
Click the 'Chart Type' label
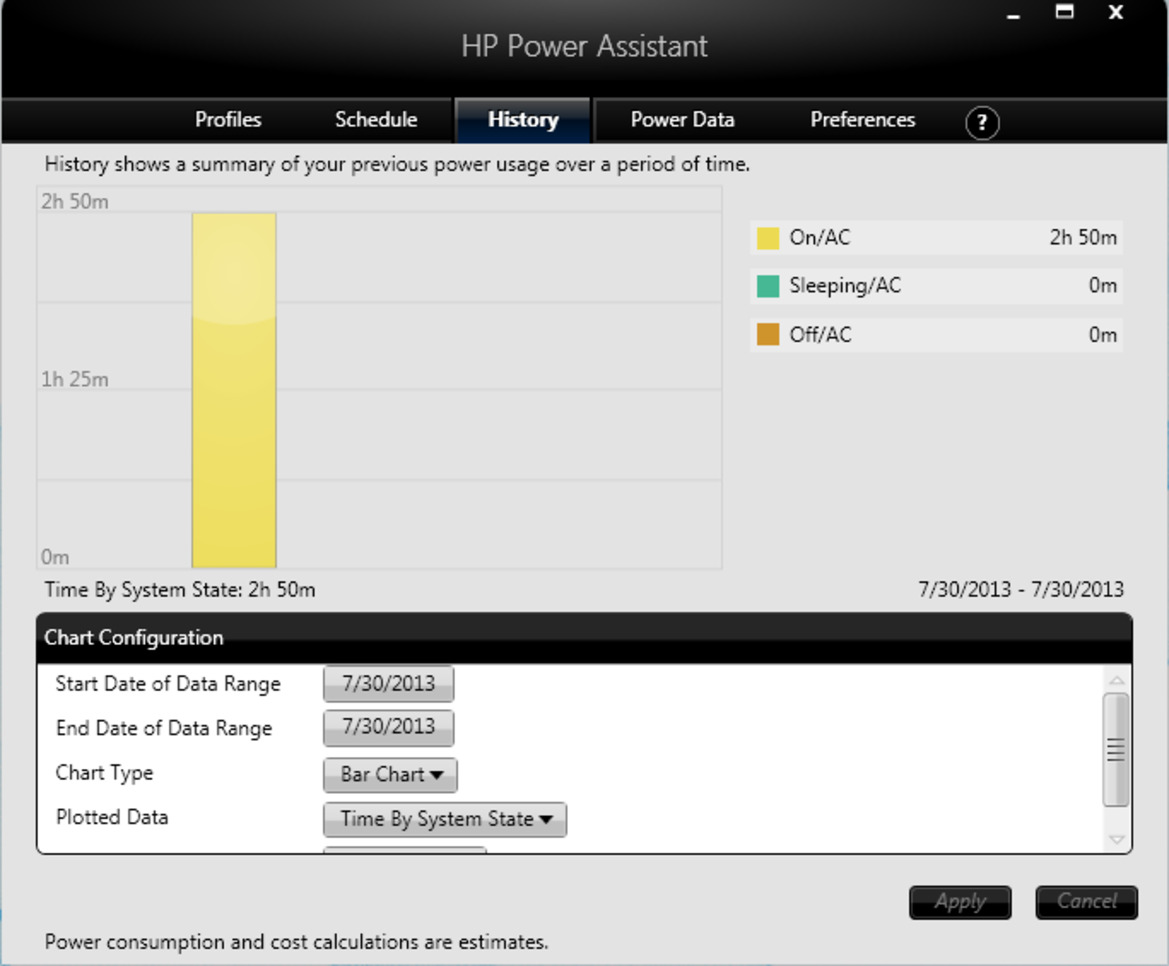[104, 773]
